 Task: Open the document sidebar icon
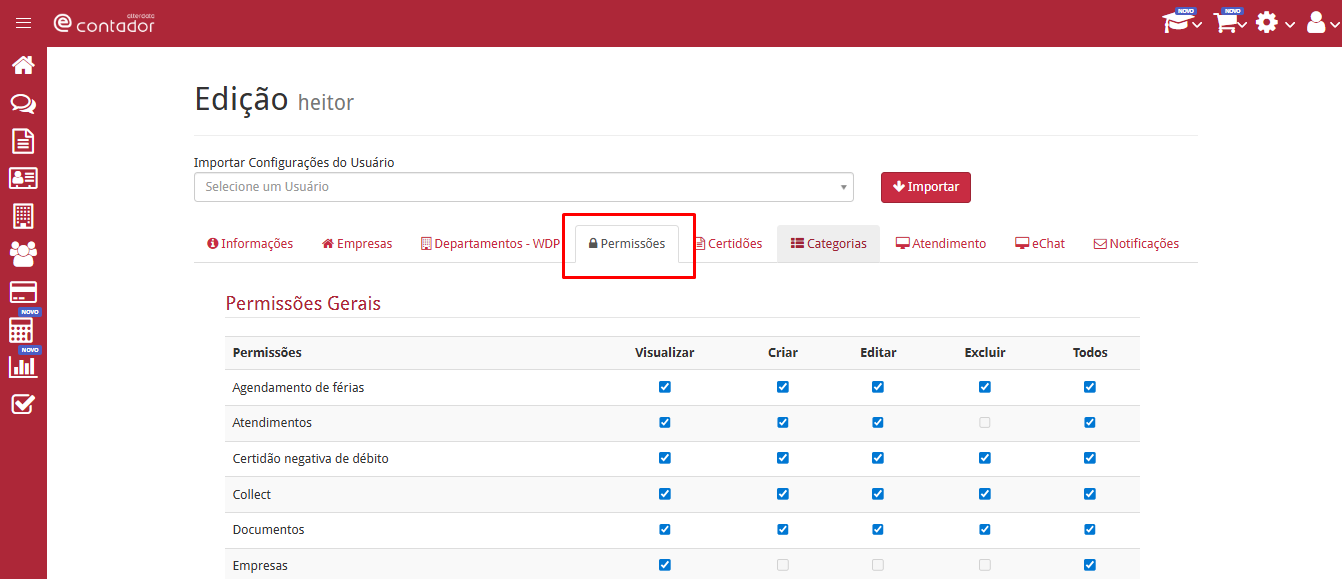[23, 141]
